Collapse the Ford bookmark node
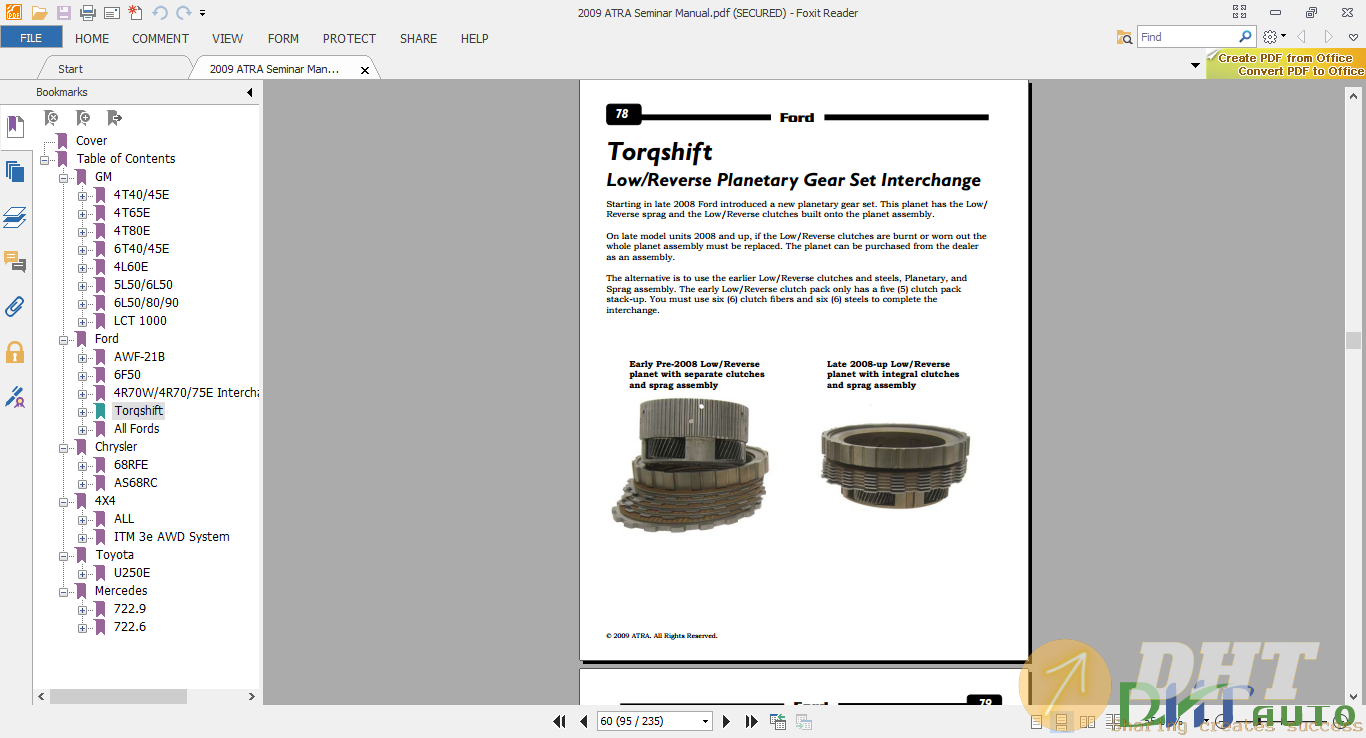The height and width of the screenshot is (738, 1366). coord(64,339)
